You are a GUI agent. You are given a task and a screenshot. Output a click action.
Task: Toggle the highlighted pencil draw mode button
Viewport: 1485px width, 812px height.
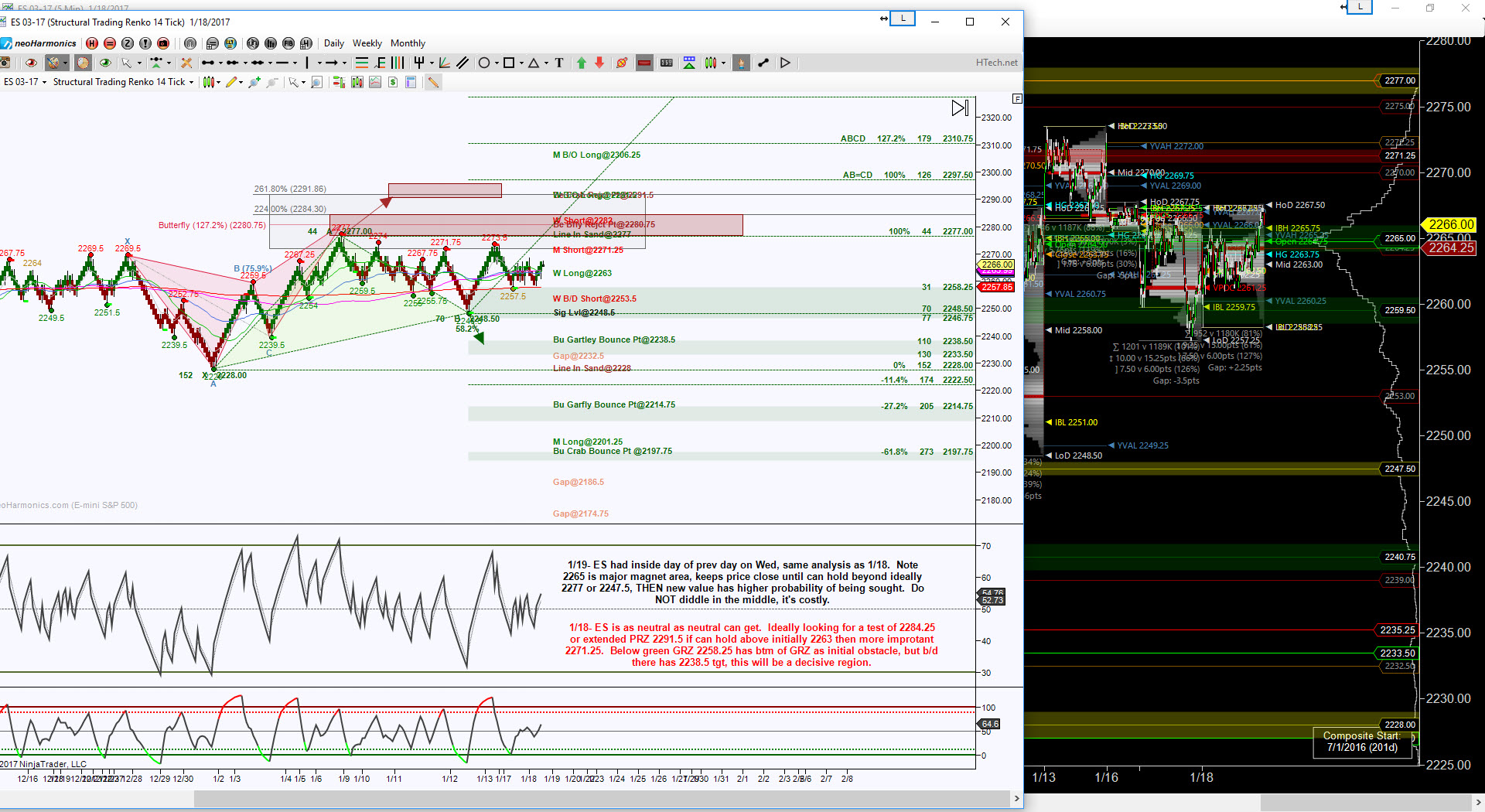tap(433, 82)
